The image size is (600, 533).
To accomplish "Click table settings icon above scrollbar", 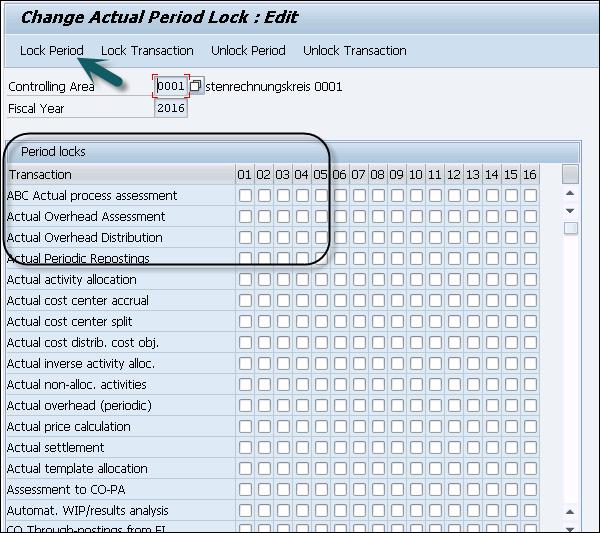I will (x=570, y=174).
